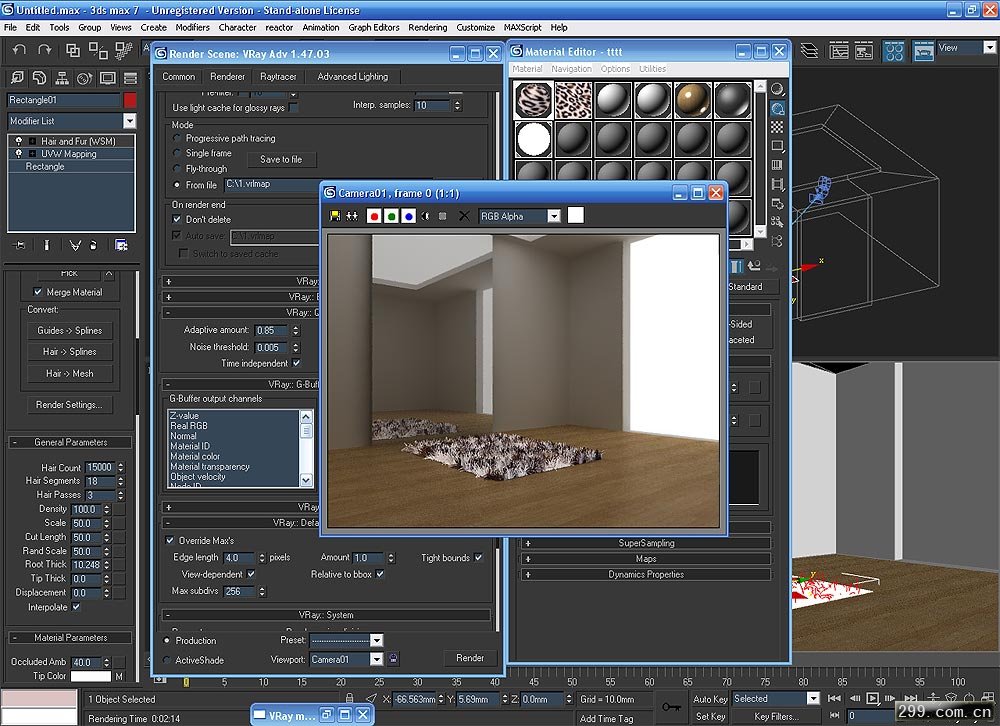Image resolution: width=1000 pixels, height=726 pixels.
Task: Toggle the selection lock padlock in status bar
Action: (349, 699)
